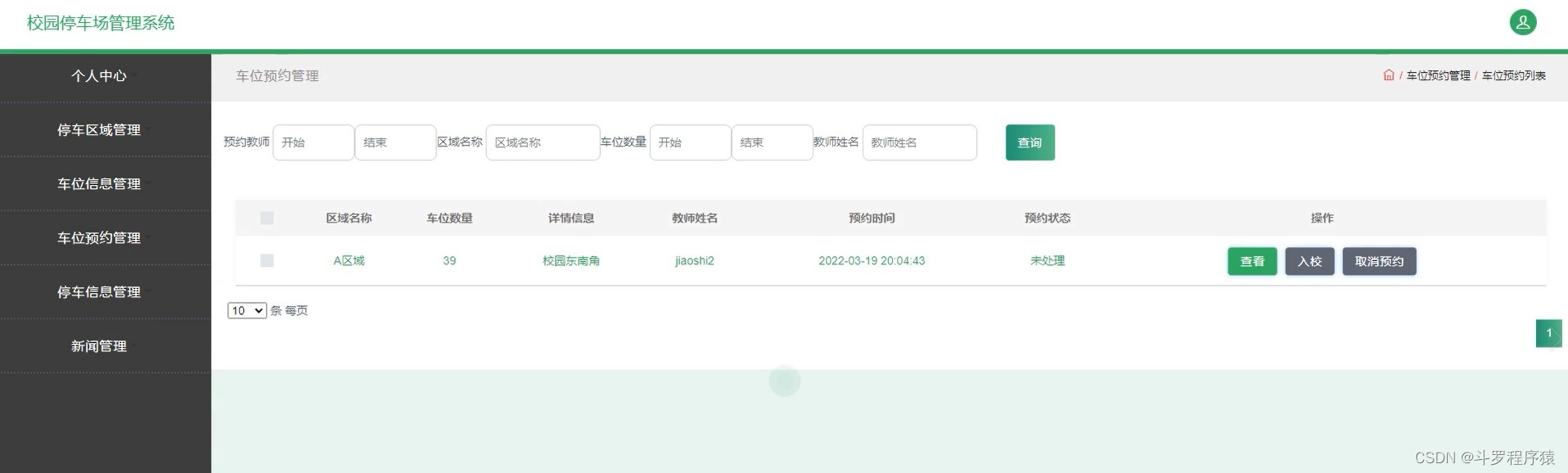Open 车位信息管理 sidebar menu
The height and width of the screenshot is (473, 1568).
tap(99, 184)
